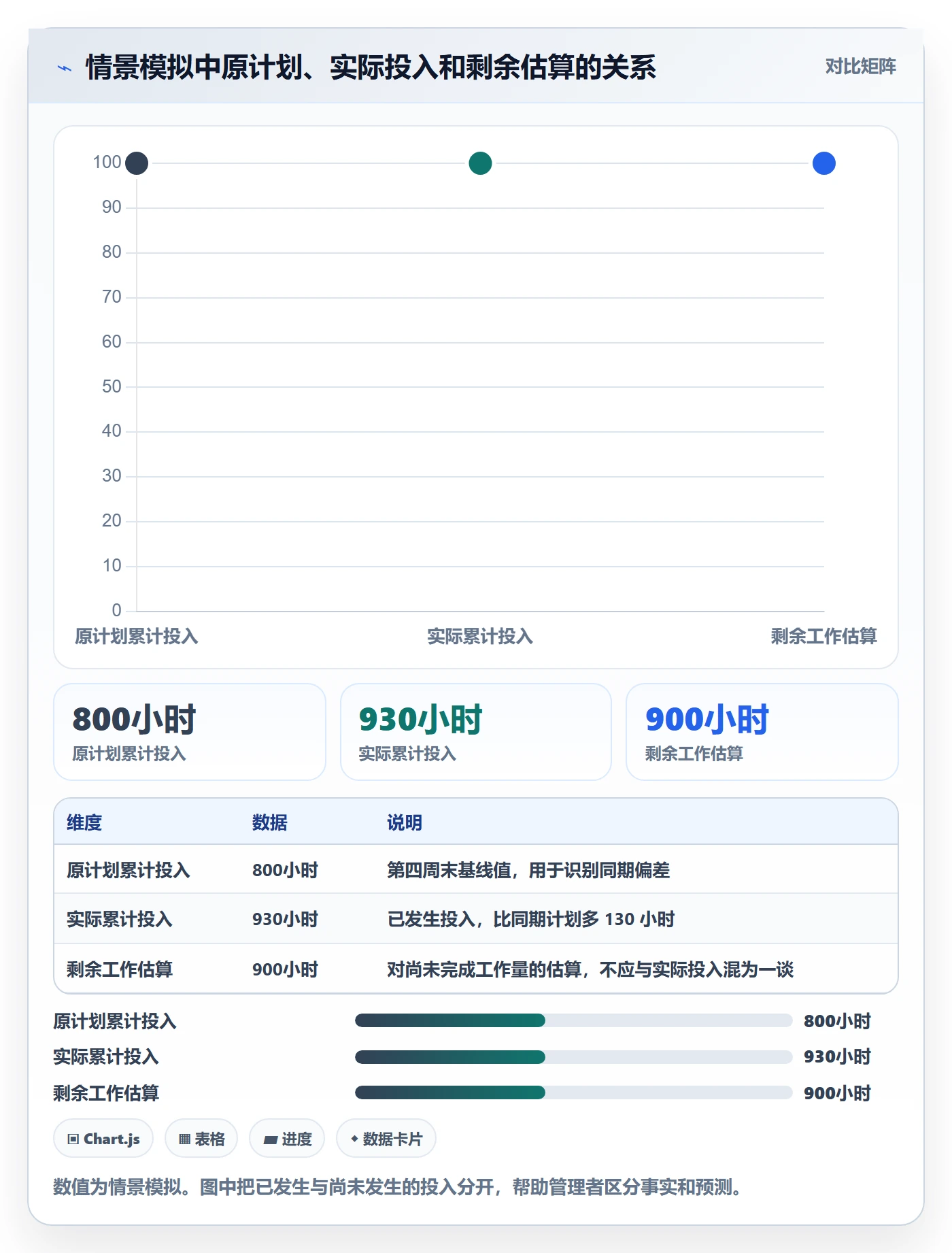Screen dimensions: 952x1253
Task: Click the 800小时 data card
Action: pos(190,732)
